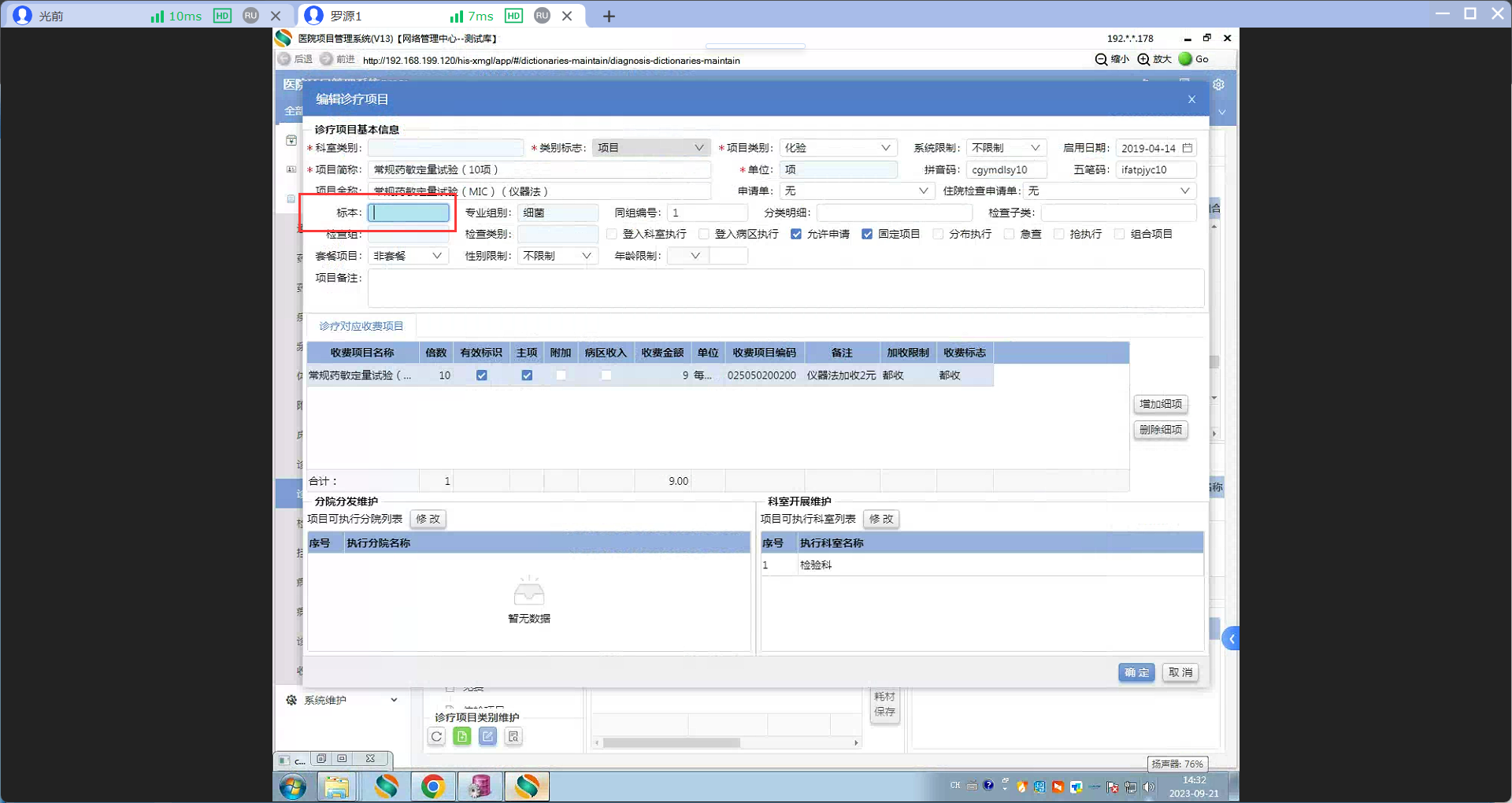Open database tool icon in taskbar
This screenshot has height=803, width=1512.
coord(480,786)
